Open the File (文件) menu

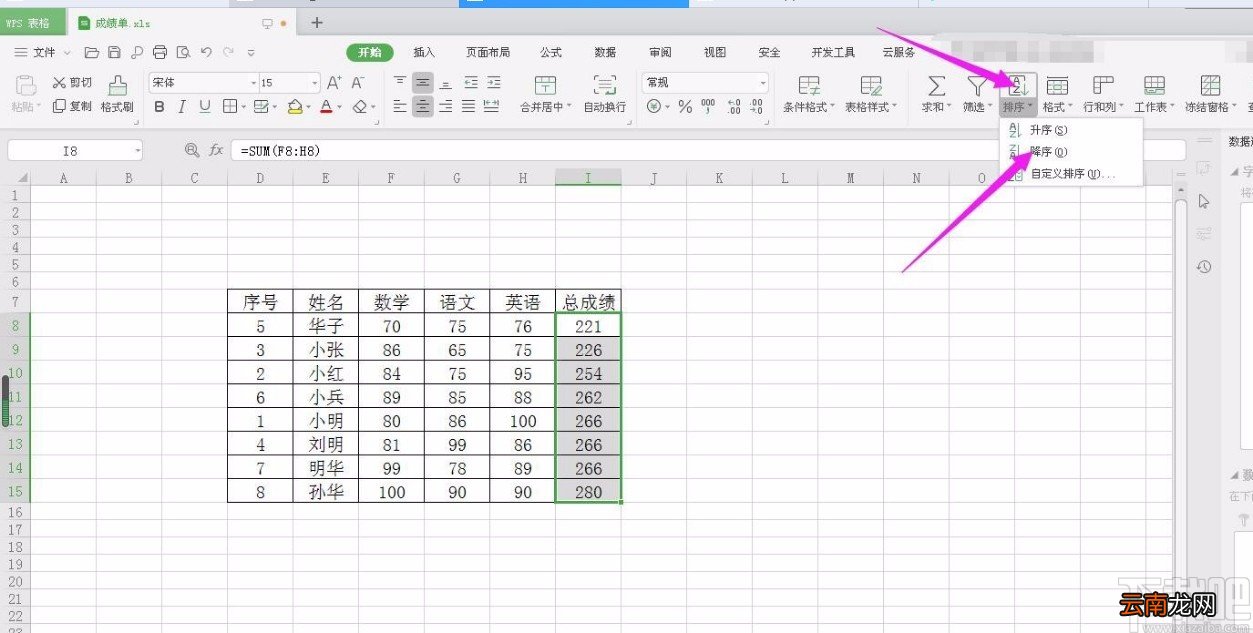(43, 52)
